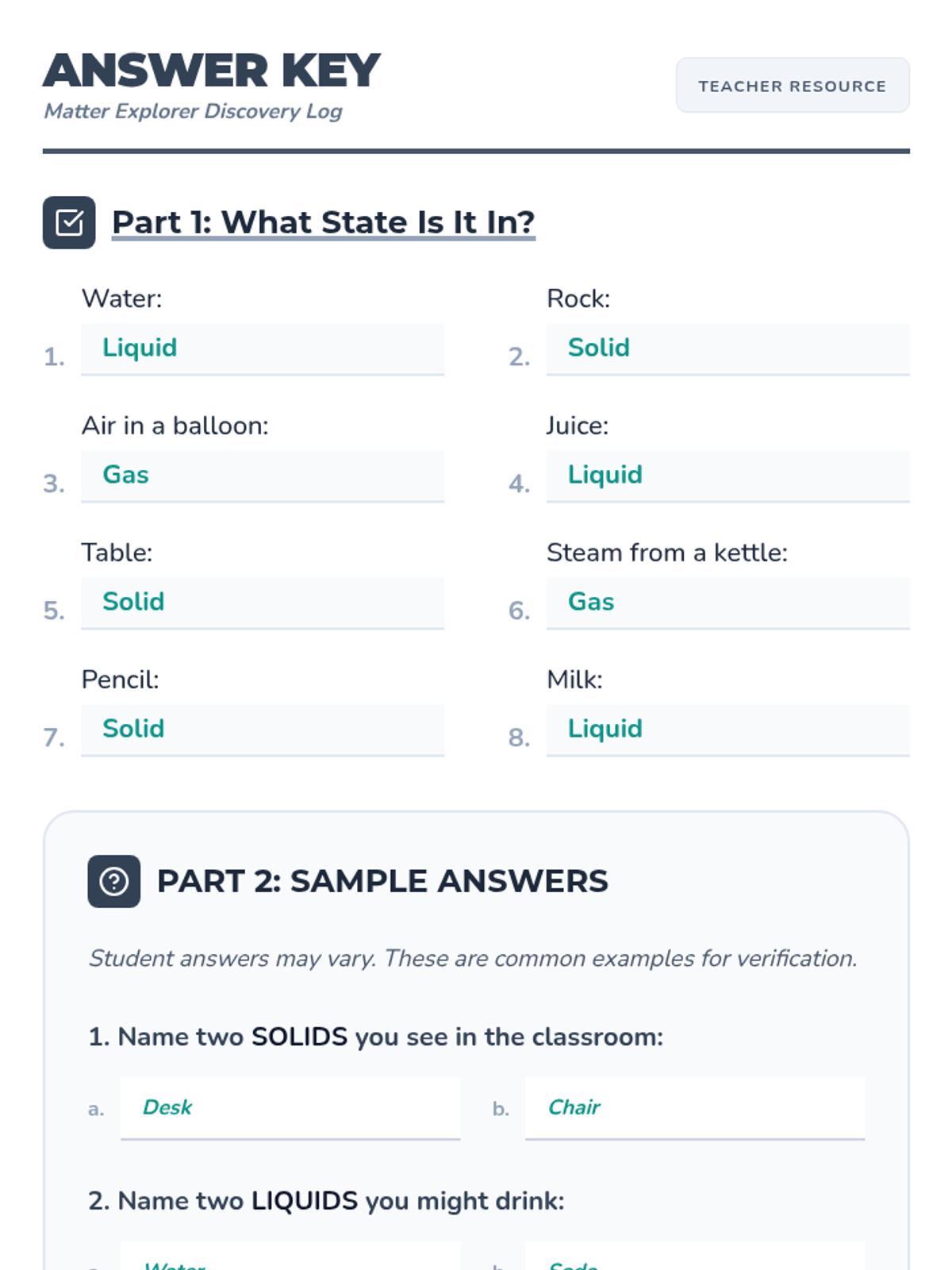Click the Name two LIQUIDS question text

(326, 1201)
